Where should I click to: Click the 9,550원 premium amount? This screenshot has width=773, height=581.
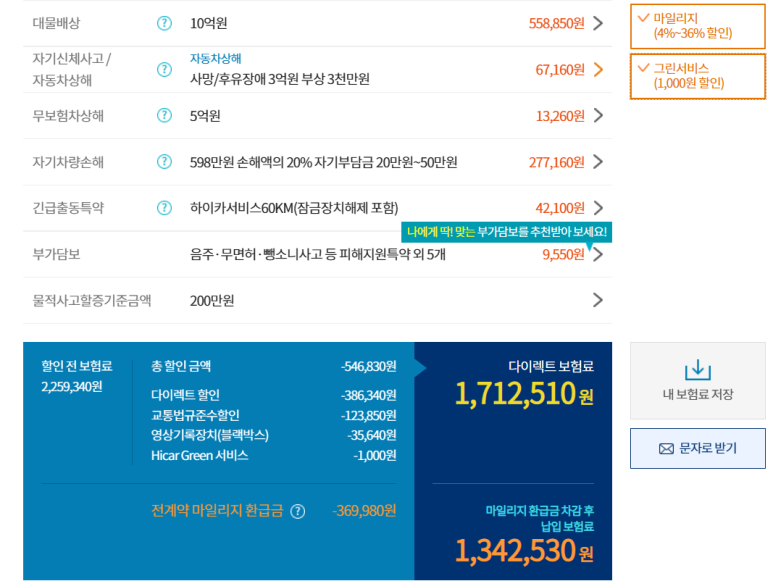(x=563, y=254)
